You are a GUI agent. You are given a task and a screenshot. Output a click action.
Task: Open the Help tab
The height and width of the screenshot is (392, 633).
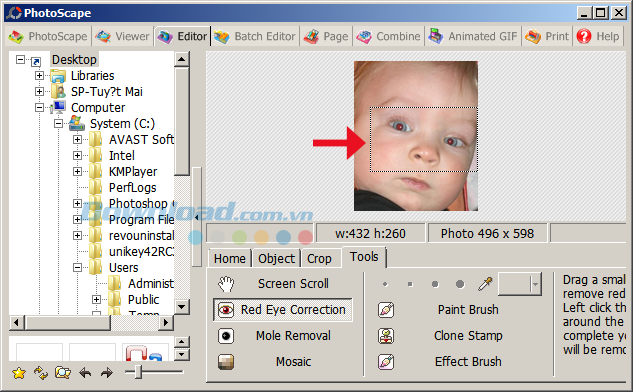(x=598, y=37)
